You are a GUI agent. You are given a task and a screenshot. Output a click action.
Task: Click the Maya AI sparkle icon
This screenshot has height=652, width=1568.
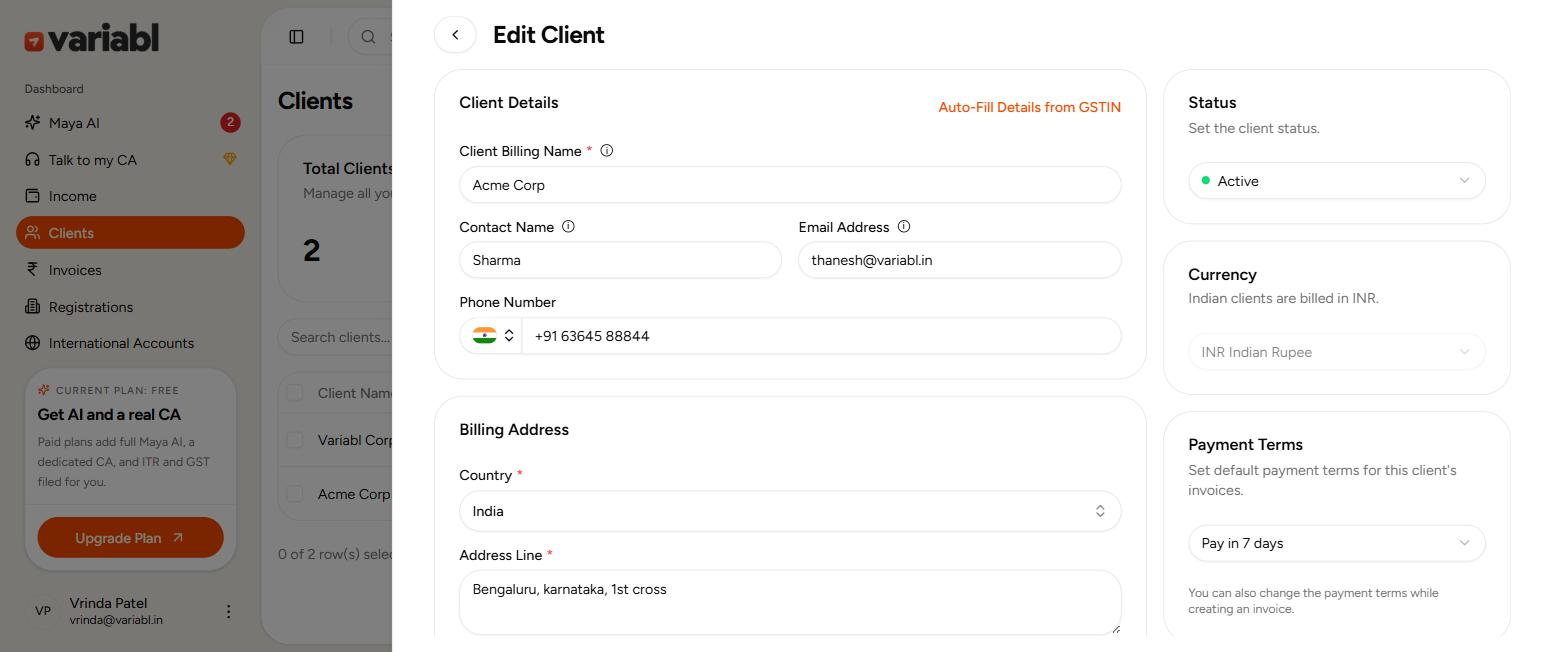pos(33,123)
